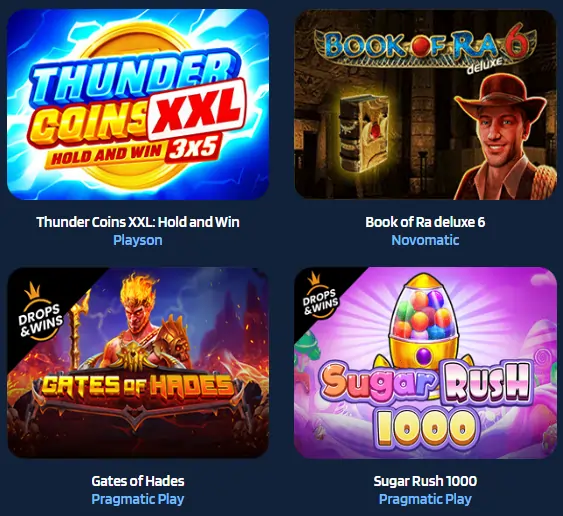The width and height of the screenshot is (563, 516).
Task: Click the Thunder Coins XXL: Hold and Win title
Action: (138, 222)
